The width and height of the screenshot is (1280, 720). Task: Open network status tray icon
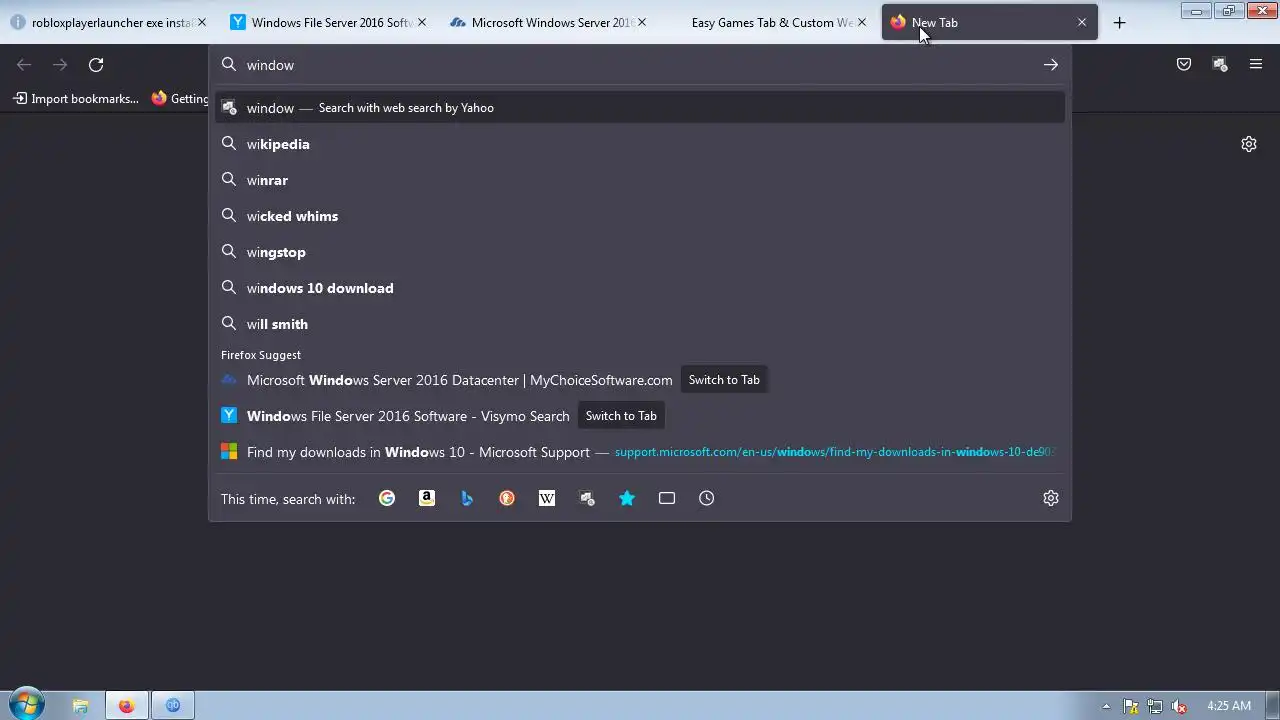point(1155,706)
